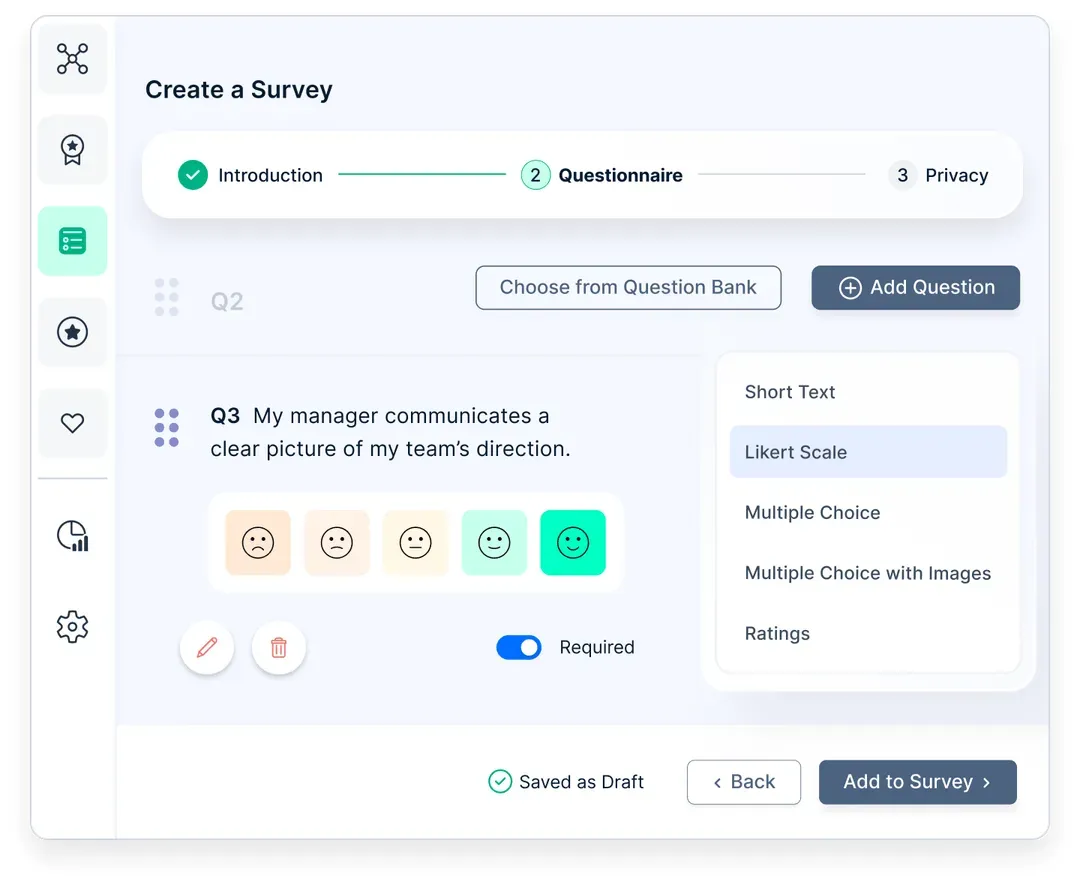Select the saddest frowning face option
This screenshot has height=885, width=1080.
tap(258, 543)
